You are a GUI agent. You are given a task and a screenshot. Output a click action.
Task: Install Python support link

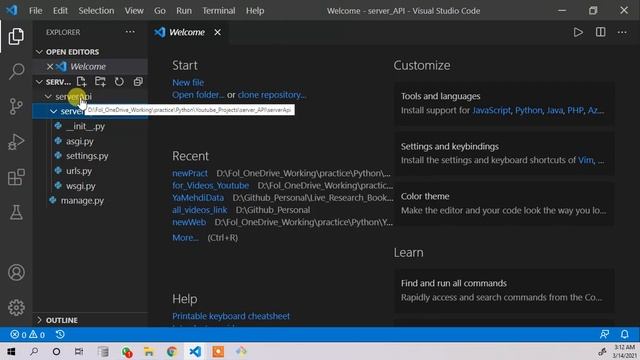529,110
